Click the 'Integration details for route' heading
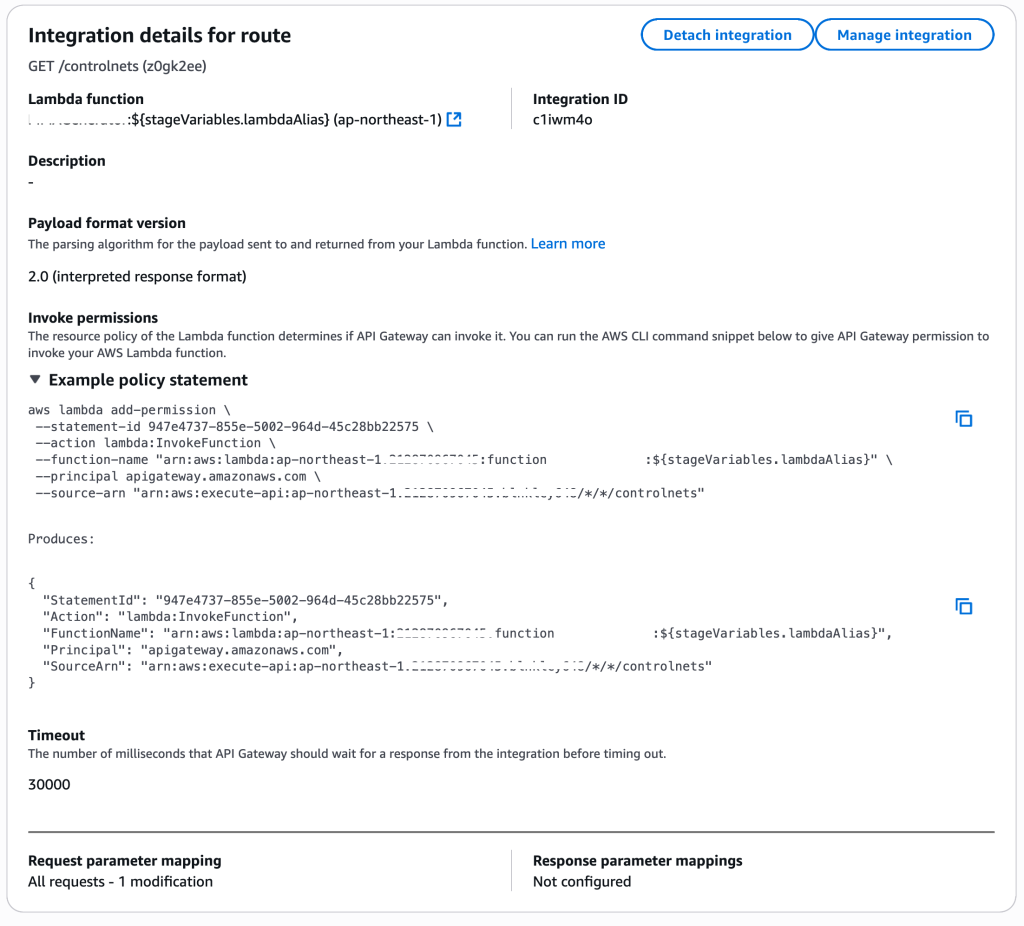The width and height of the screenshot is (1024, 926). 159,36
